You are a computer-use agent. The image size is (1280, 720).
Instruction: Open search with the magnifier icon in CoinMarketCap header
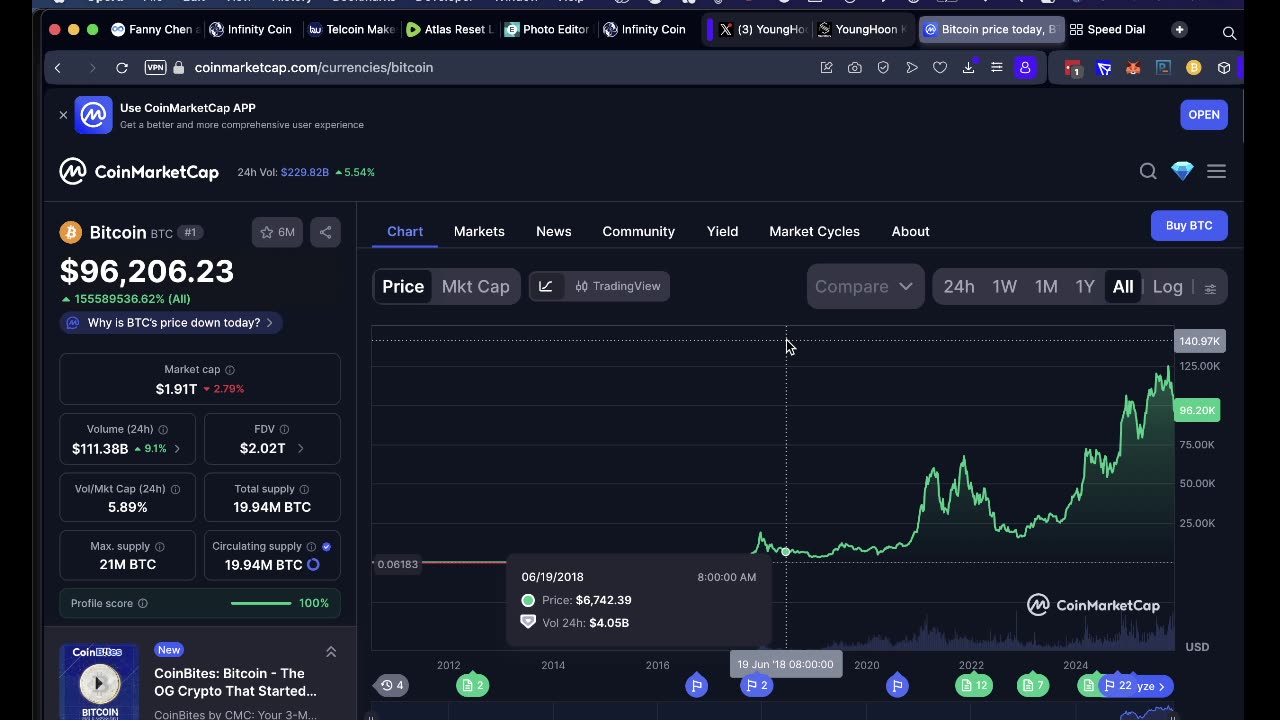point(1148,171)
